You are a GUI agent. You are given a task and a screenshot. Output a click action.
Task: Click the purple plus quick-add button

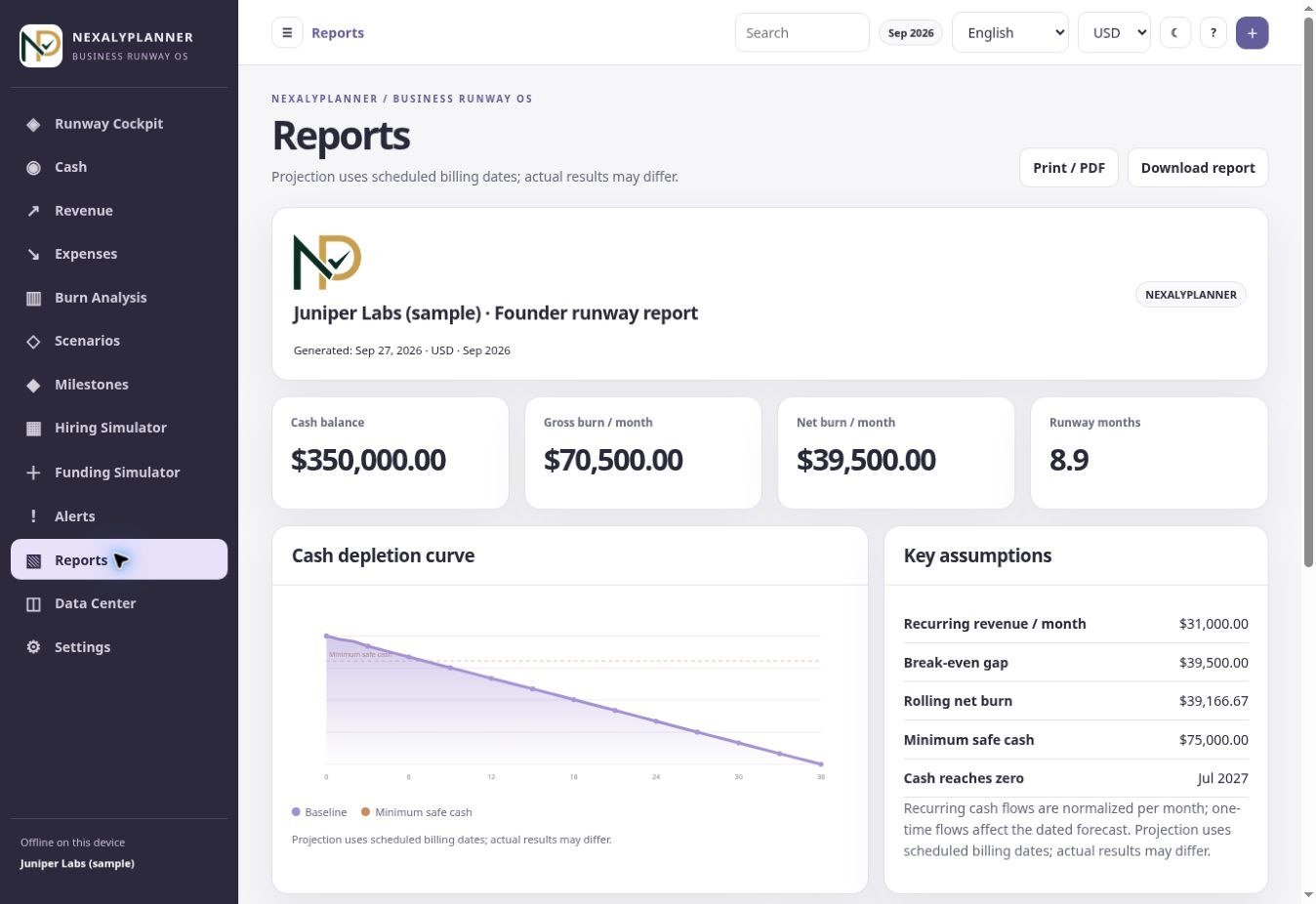pyautogui.click(x=1253, y=32)
